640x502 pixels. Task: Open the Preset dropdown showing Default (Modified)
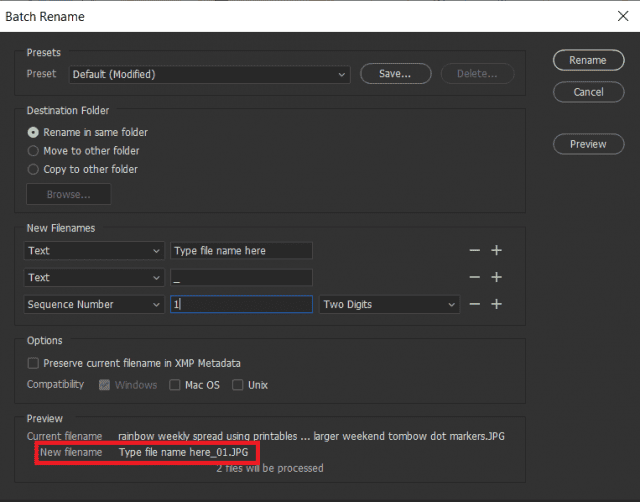click(209, 74)
